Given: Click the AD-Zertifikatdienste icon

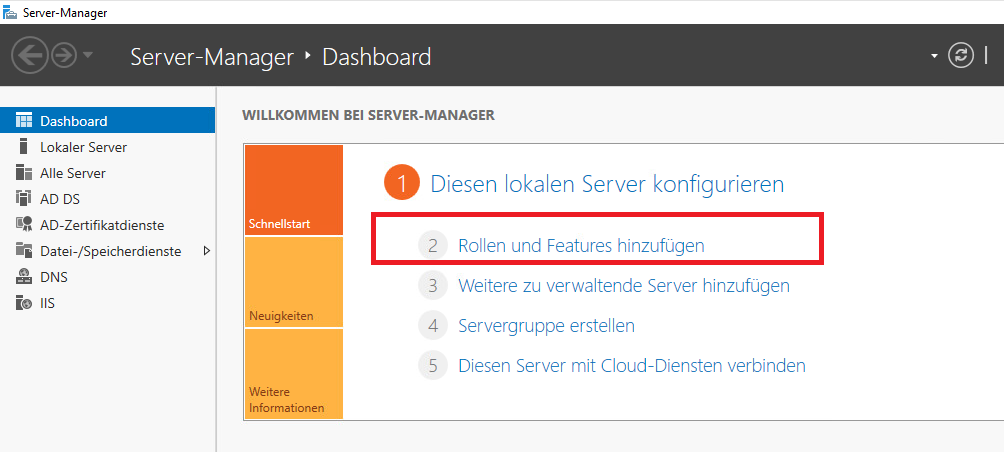Looking at the screenshot, I should tap(24, 225).
